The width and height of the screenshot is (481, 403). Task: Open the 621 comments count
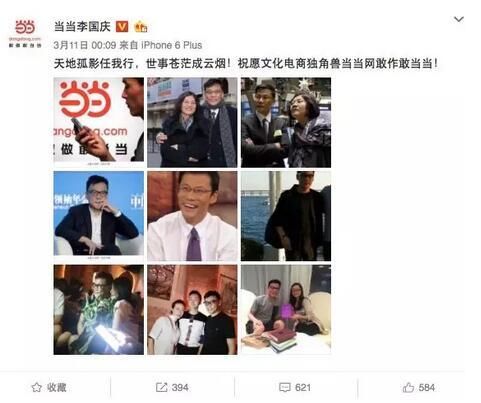(x=303, y=387)
